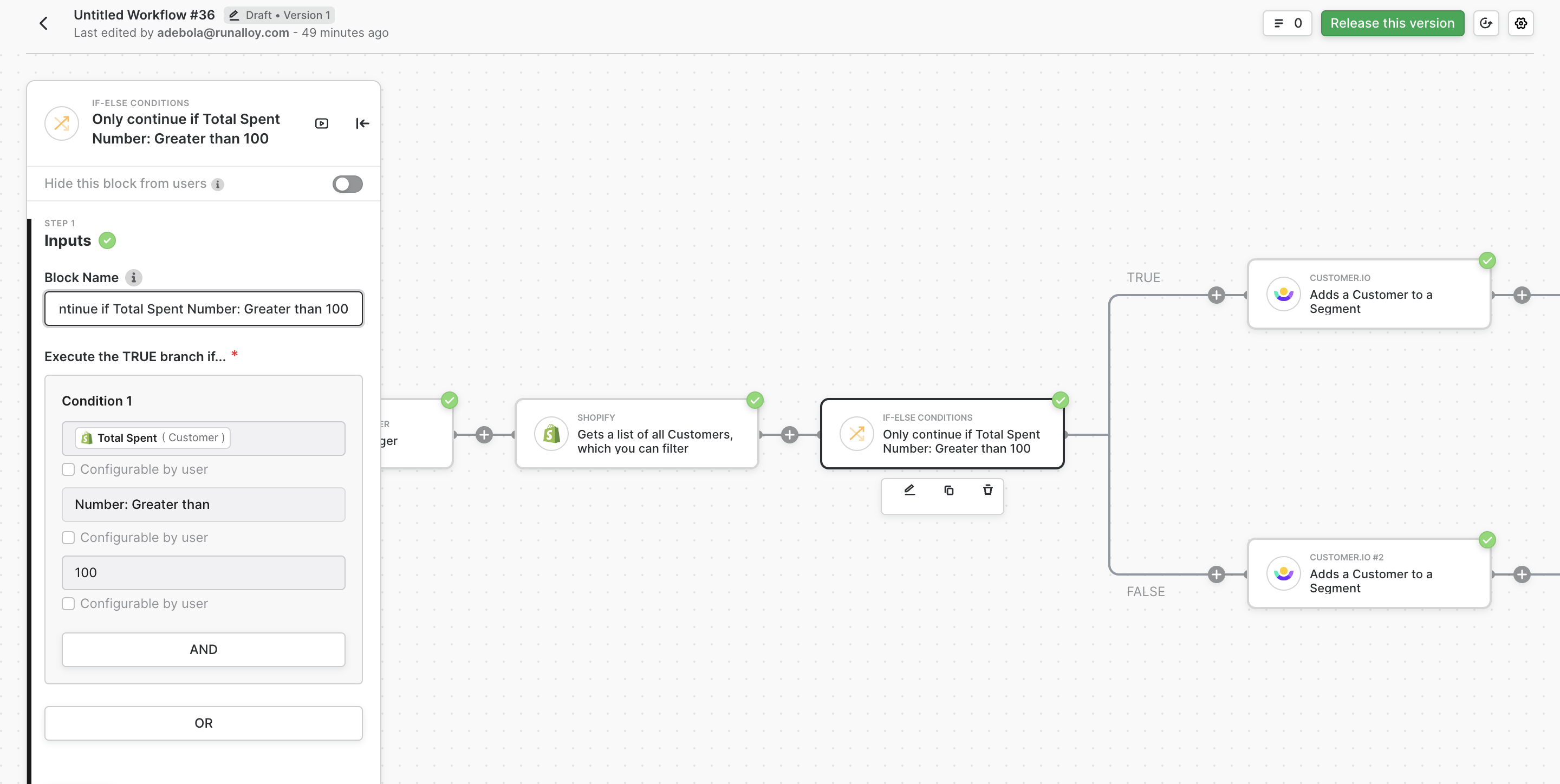Click the Shopify bag icon in the block
1560x784 pixels.
(551, 434)
